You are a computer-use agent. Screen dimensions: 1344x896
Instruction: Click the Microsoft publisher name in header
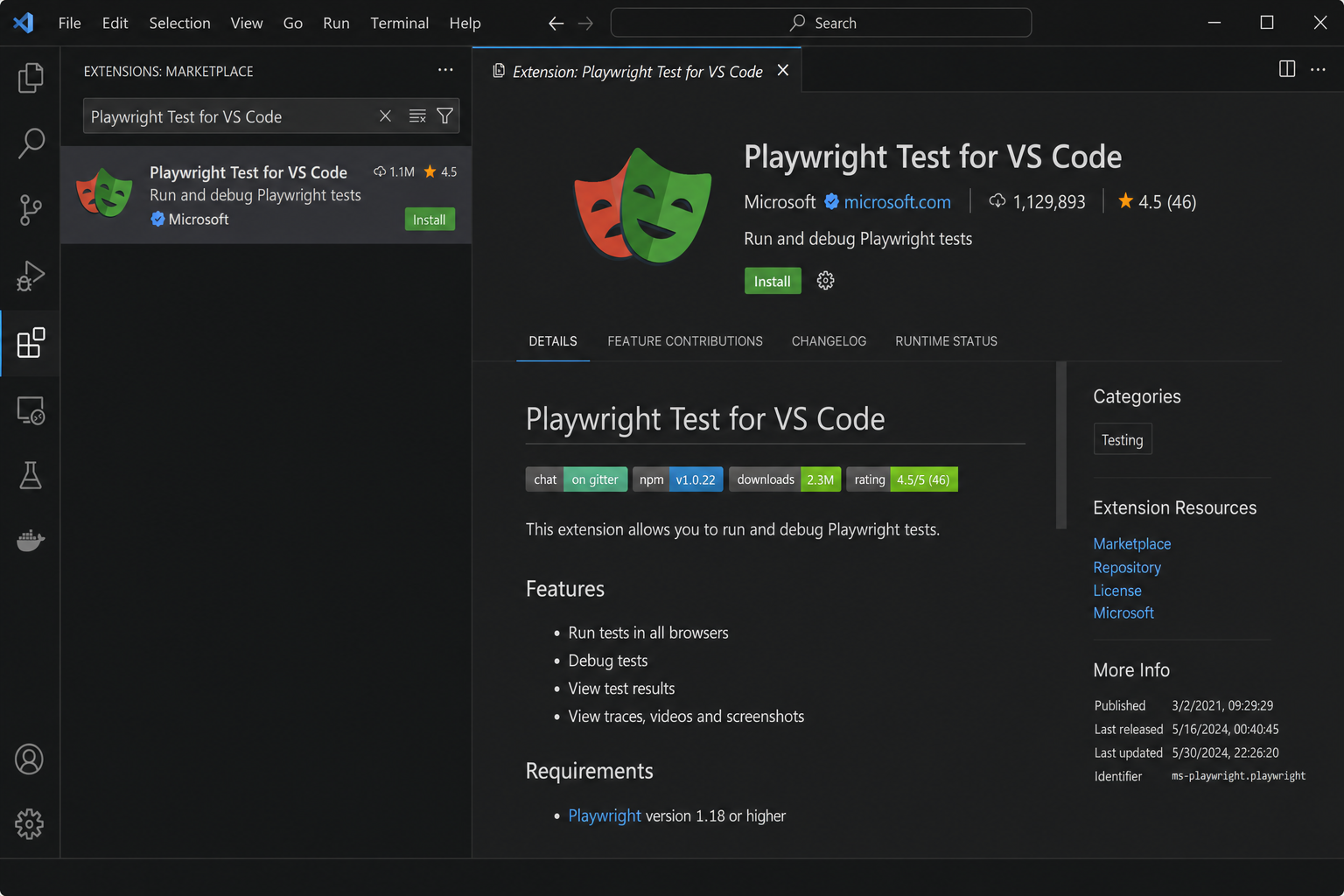click(780, 202)
